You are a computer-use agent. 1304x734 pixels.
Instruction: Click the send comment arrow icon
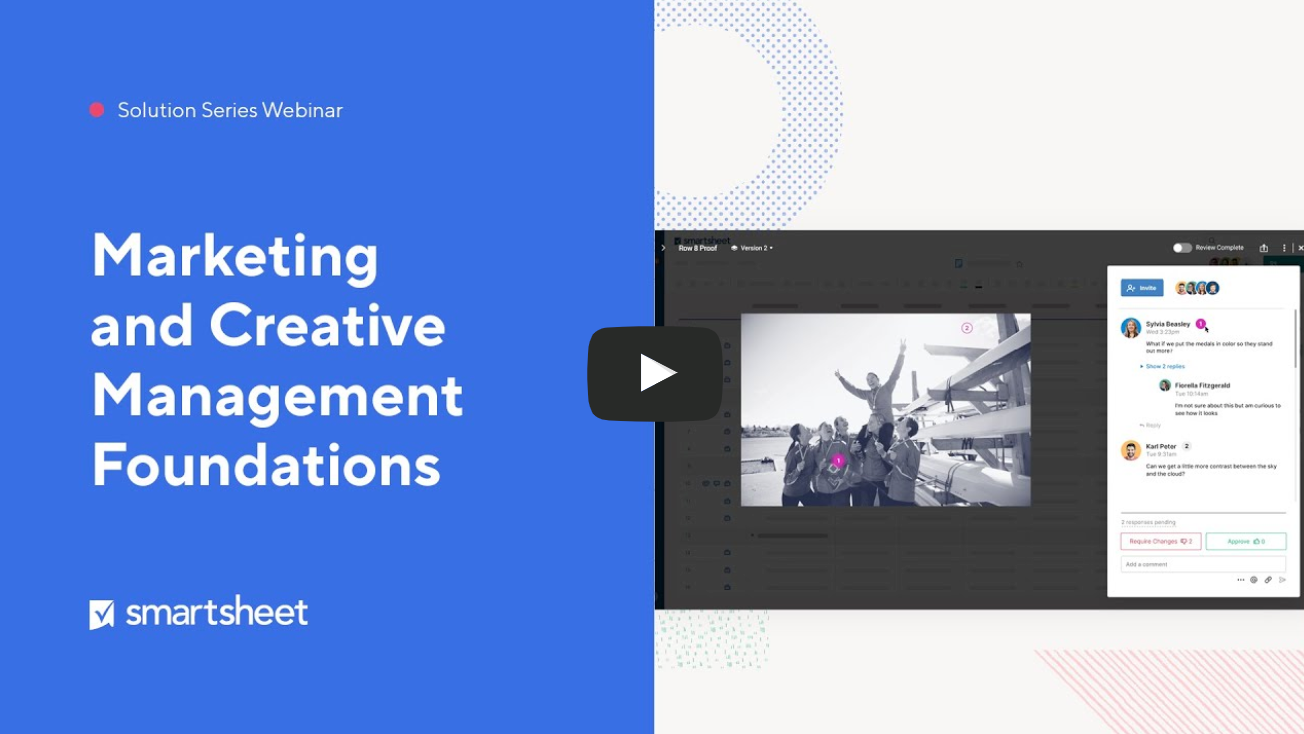(1282, 580)
